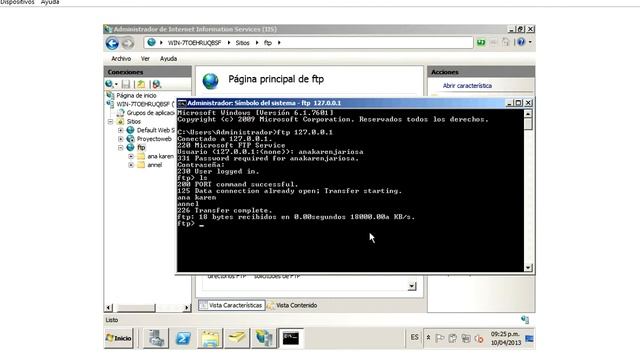
Task: Select Grupos de aplicaciones in tree
Action: 150,113
